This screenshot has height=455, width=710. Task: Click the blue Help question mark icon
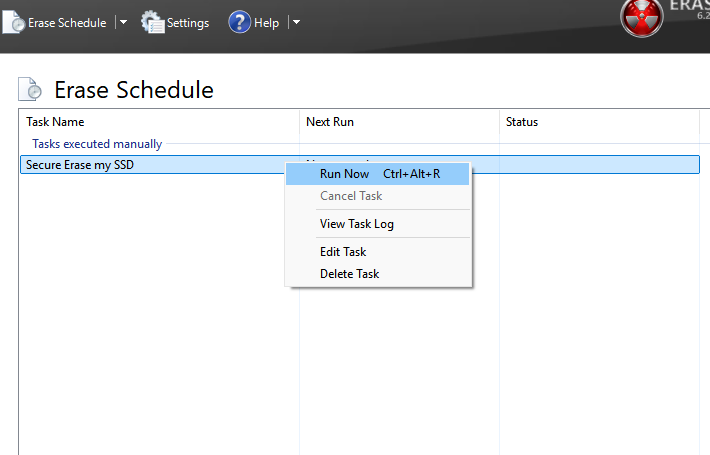[x=239, y=22]
